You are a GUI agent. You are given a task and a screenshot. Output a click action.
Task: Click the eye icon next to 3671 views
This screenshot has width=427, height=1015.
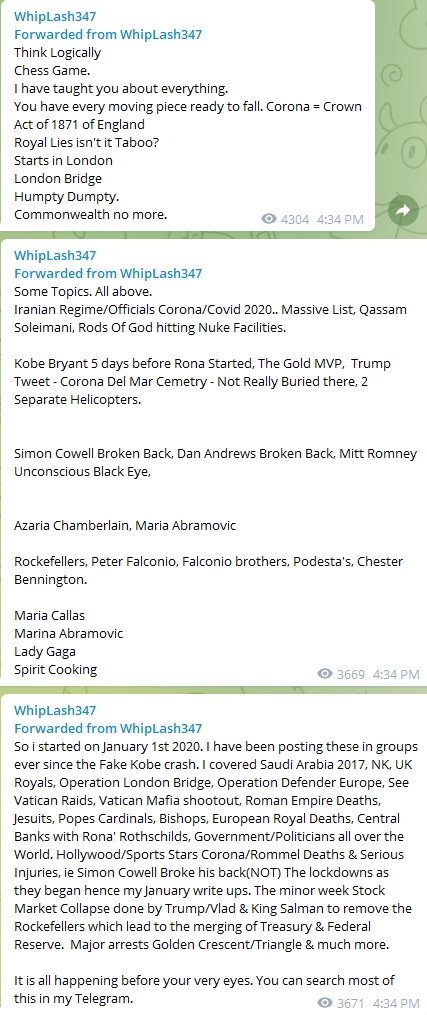click(x=325, y=1003)
